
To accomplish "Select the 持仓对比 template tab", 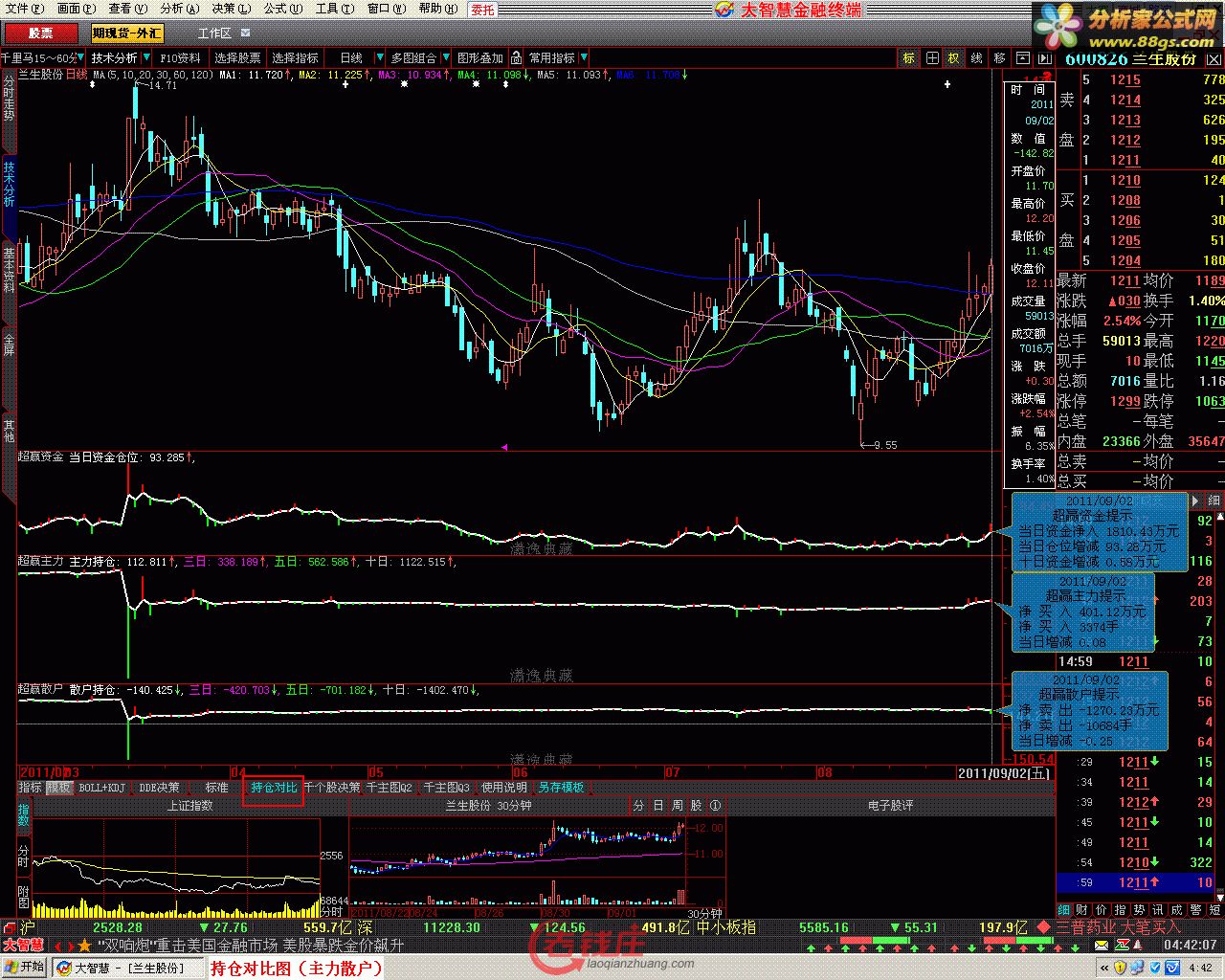I will 274,788.
